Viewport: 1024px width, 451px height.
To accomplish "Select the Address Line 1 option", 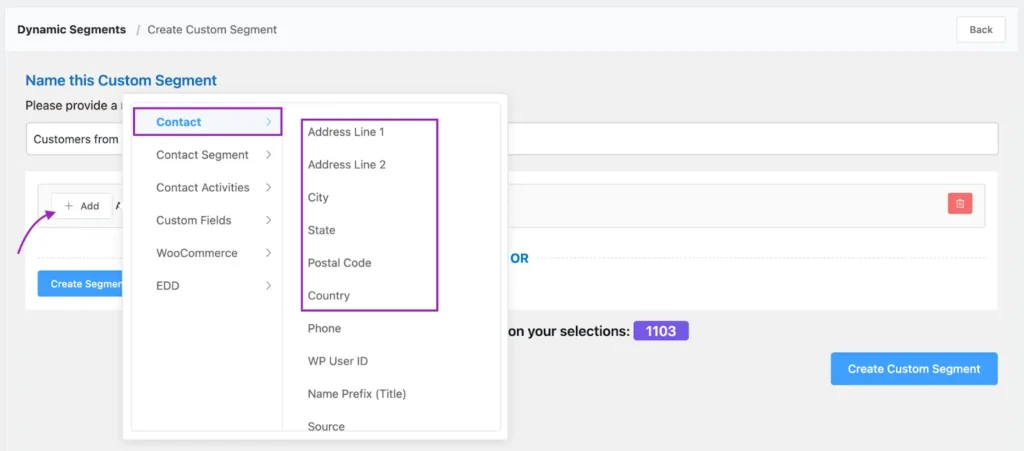I will click(346, 132).
